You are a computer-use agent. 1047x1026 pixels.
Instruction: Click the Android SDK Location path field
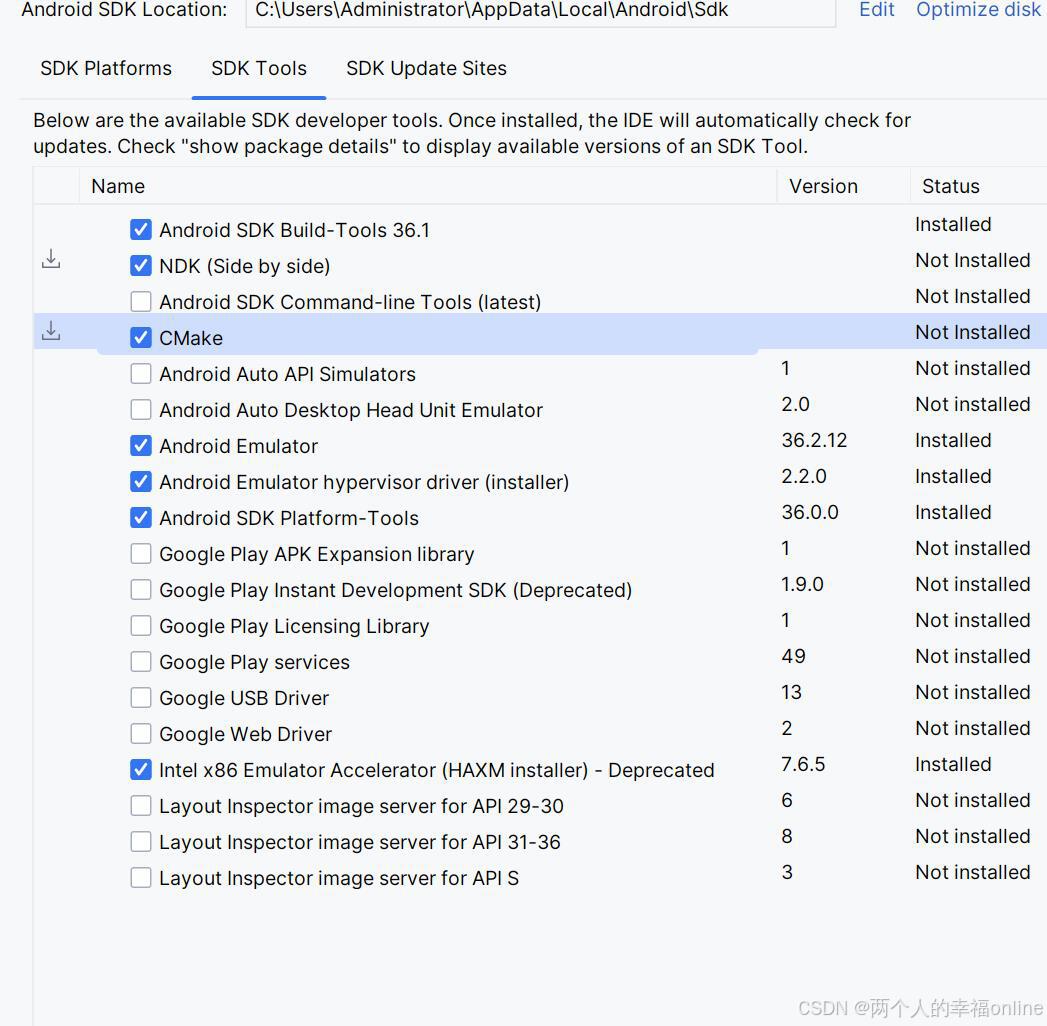pos(541,11)
